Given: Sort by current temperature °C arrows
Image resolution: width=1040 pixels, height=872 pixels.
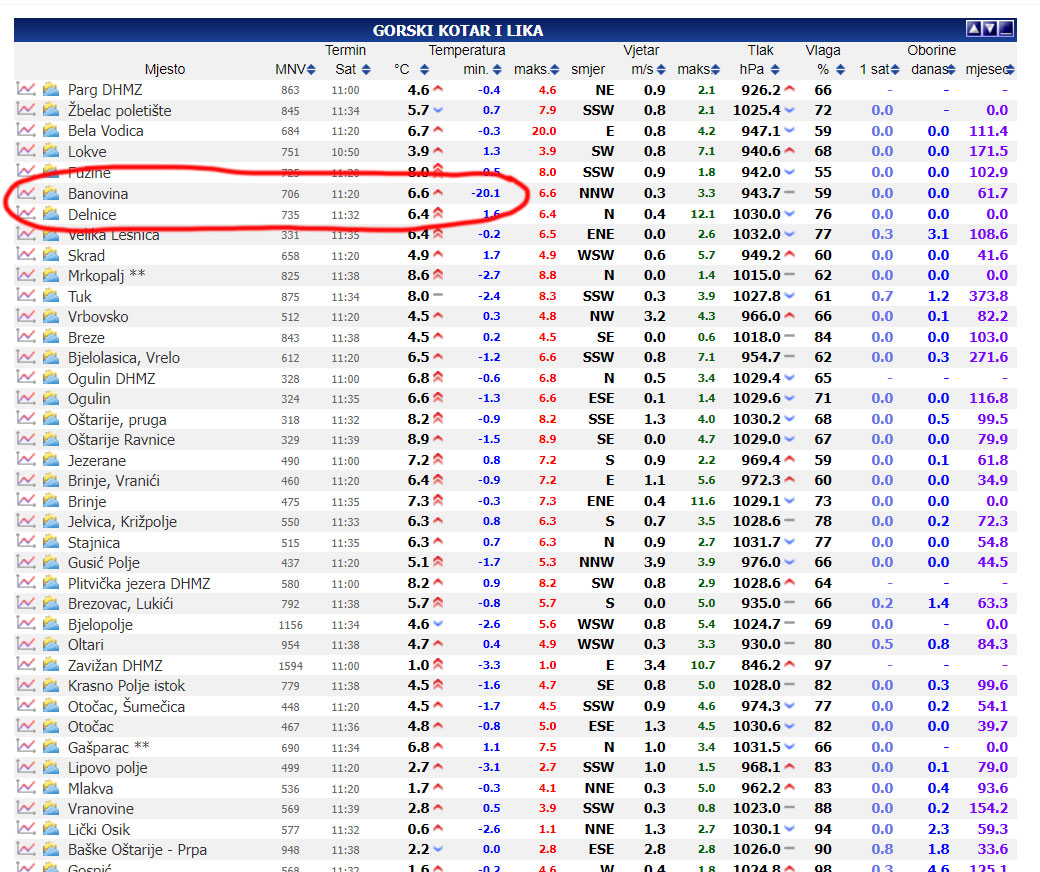Looking at the screenshot, I should (x=425, y=70).
